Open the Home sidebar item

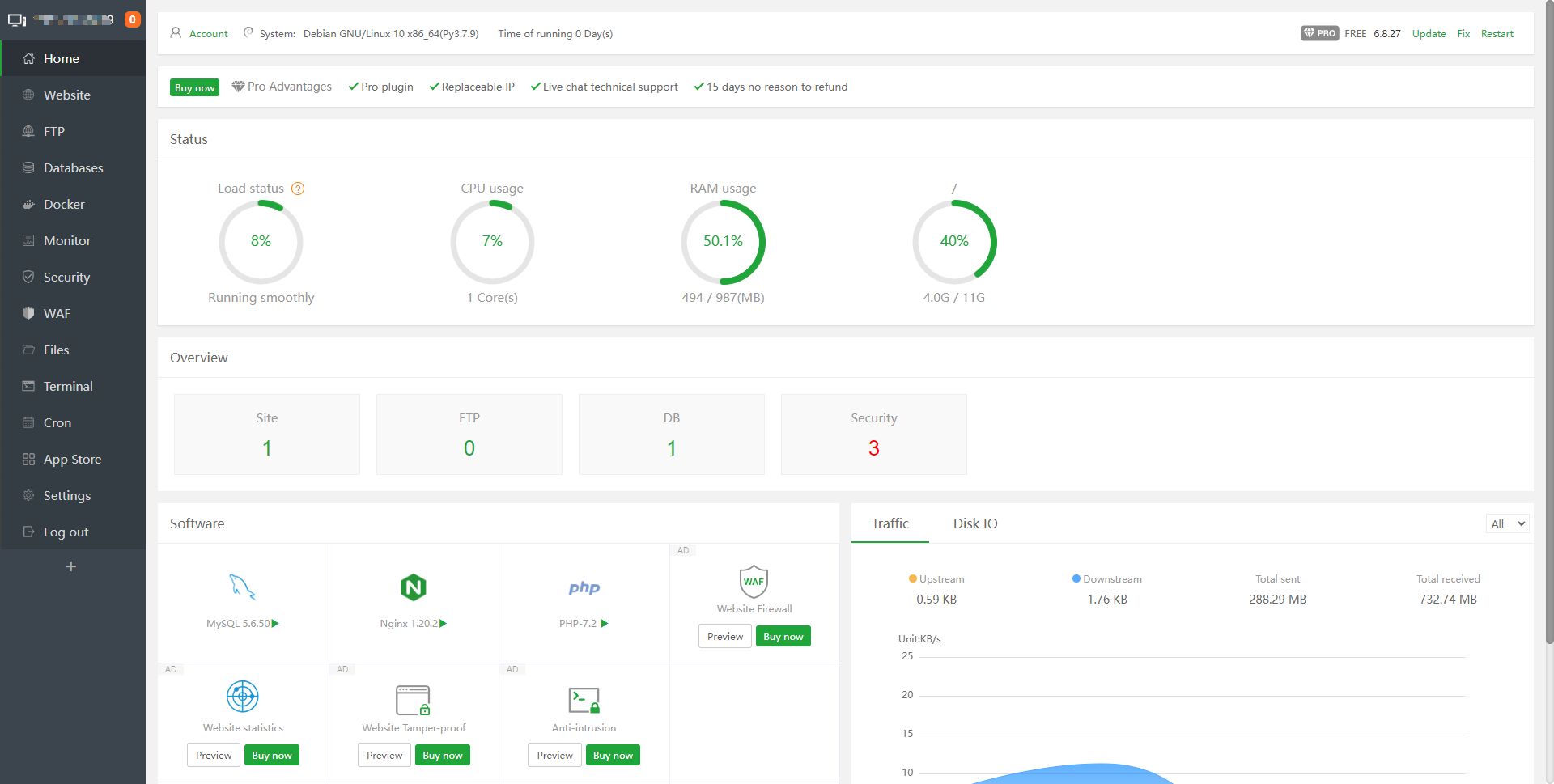click(x=73, y=58)
